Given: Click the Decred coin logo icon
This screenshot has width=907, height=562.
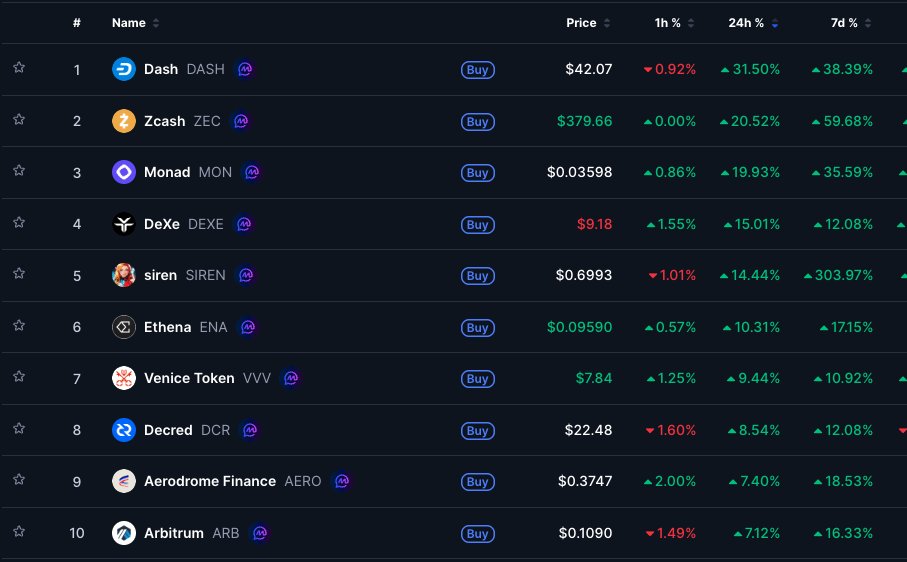Looking at the screenshot, I should point(123,430).
